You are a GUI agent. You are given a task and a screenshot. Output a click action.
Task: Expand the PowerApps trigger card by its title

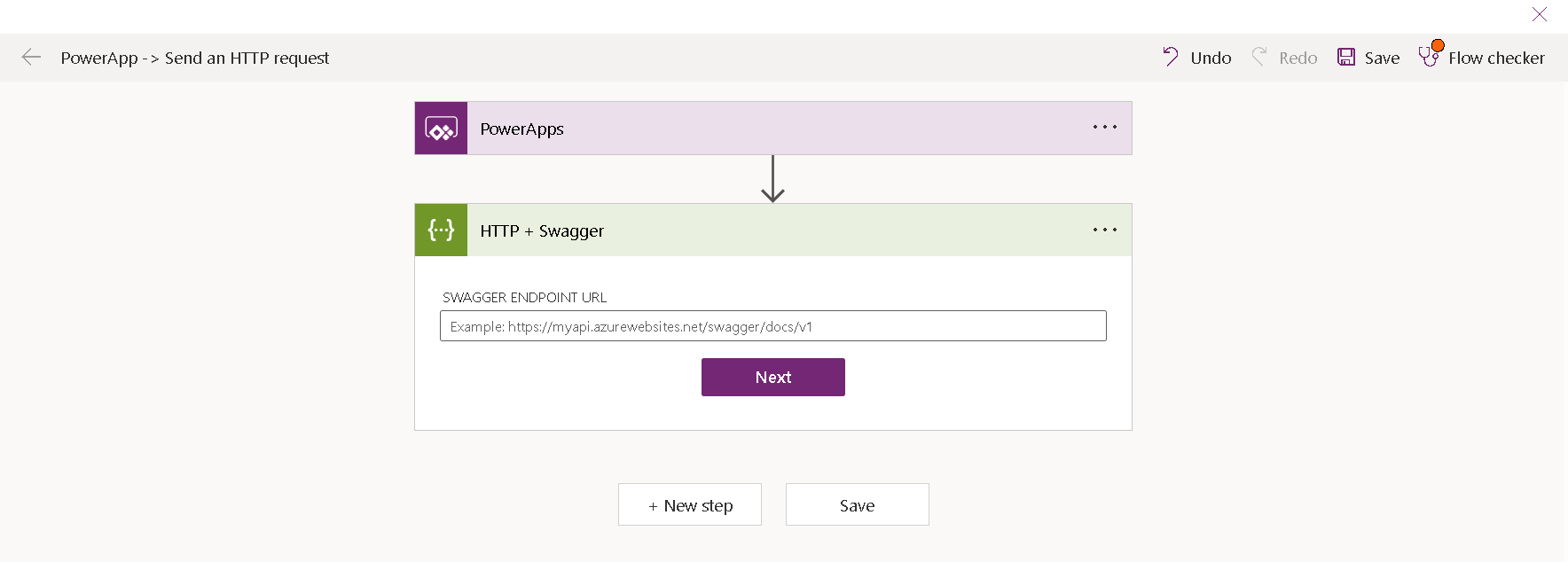coord(521,129)
